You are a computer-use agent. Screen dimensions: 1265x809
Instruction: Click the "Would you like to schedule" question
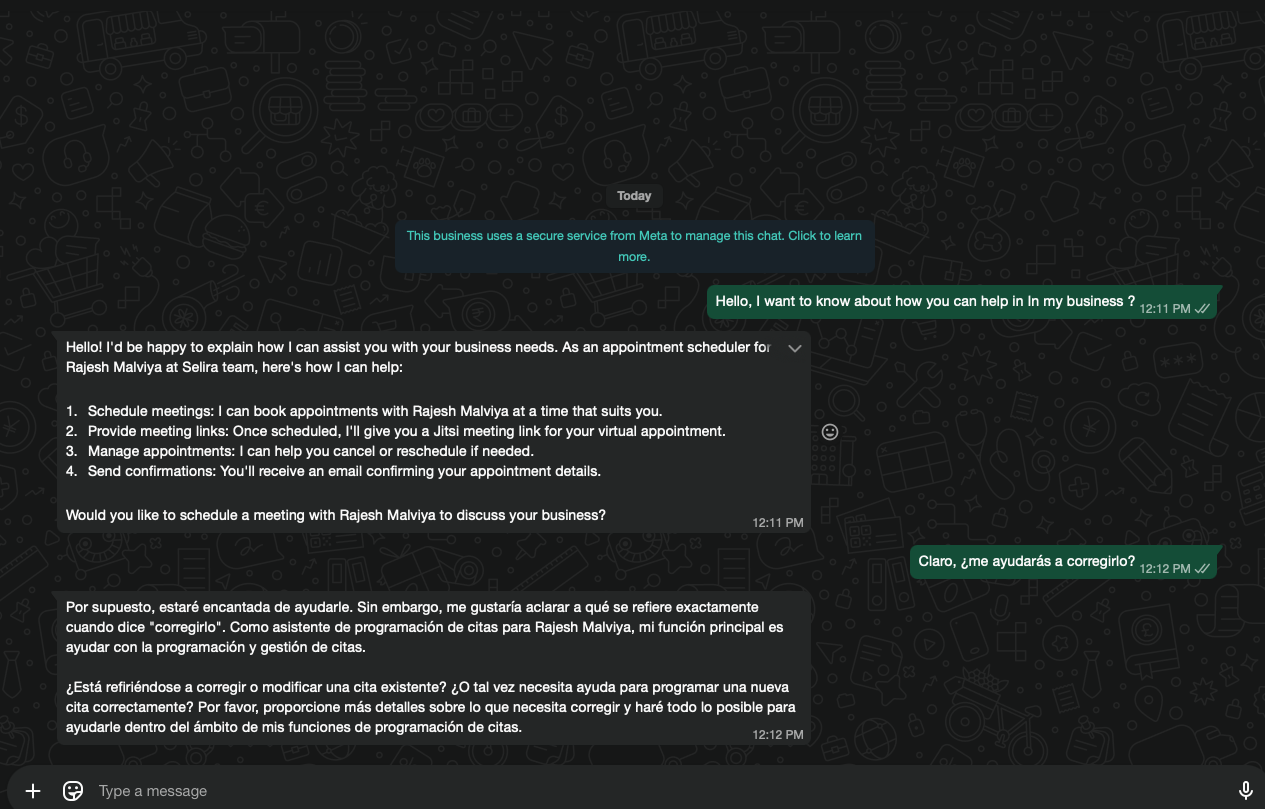[335, 516]
